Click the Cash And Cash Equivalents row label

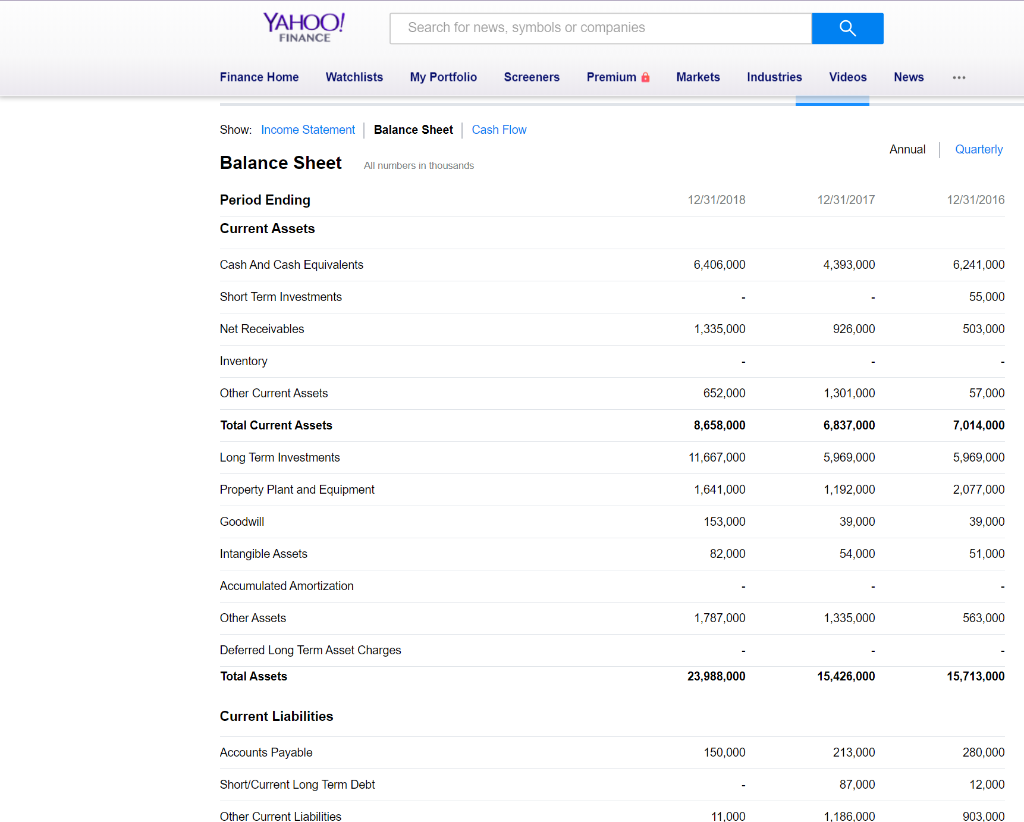point(291,264)
